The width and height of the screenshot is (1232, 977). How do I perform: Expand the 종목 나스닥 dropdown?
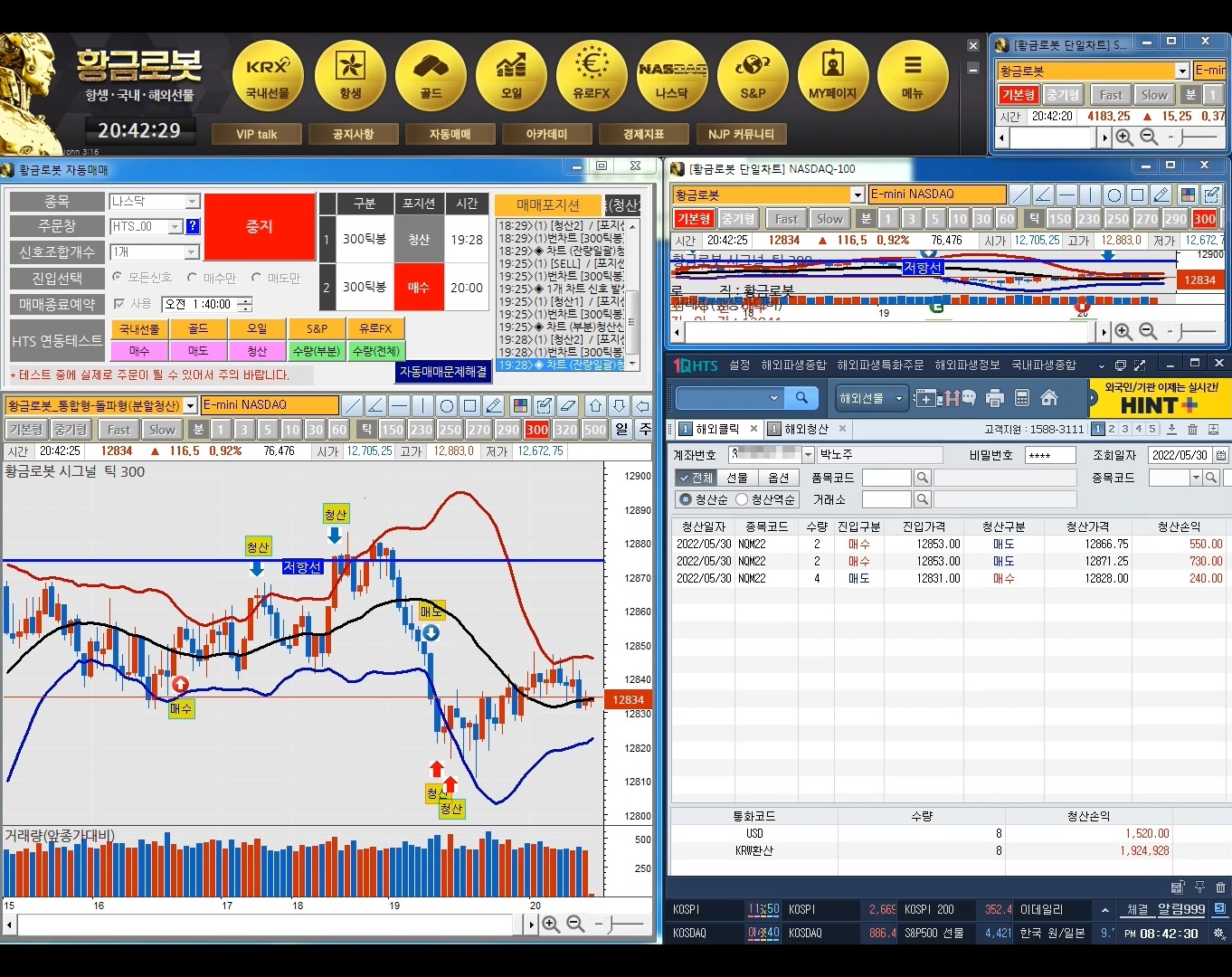click(x=192, y=202)
